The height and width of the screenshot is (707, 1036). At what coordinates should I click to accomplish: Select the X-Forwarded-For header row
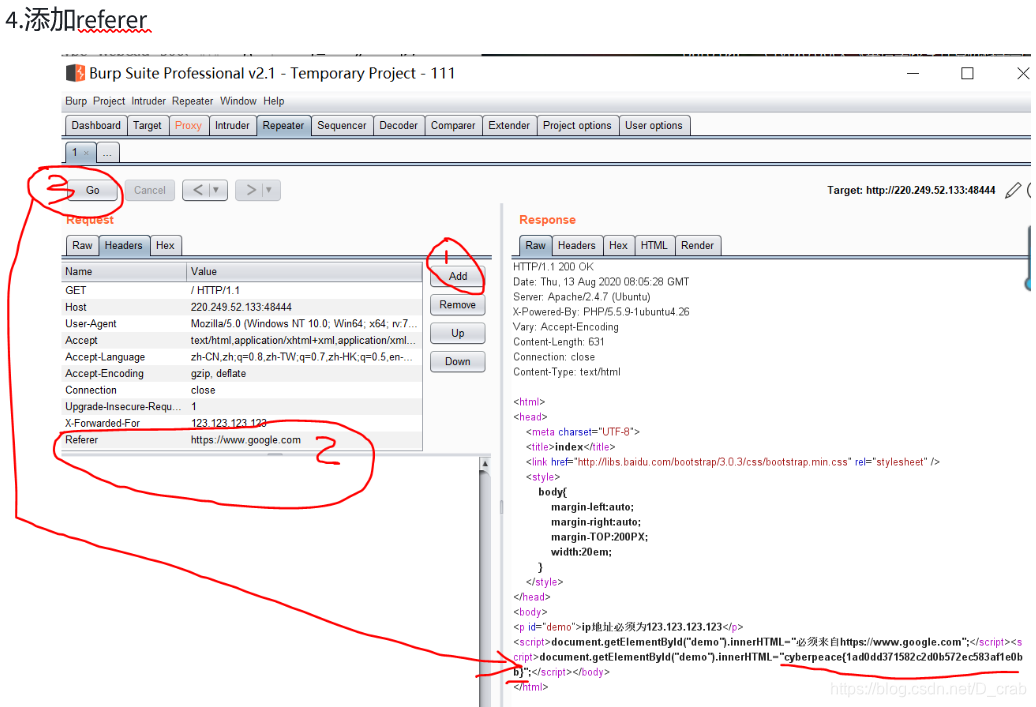(242, 423)
